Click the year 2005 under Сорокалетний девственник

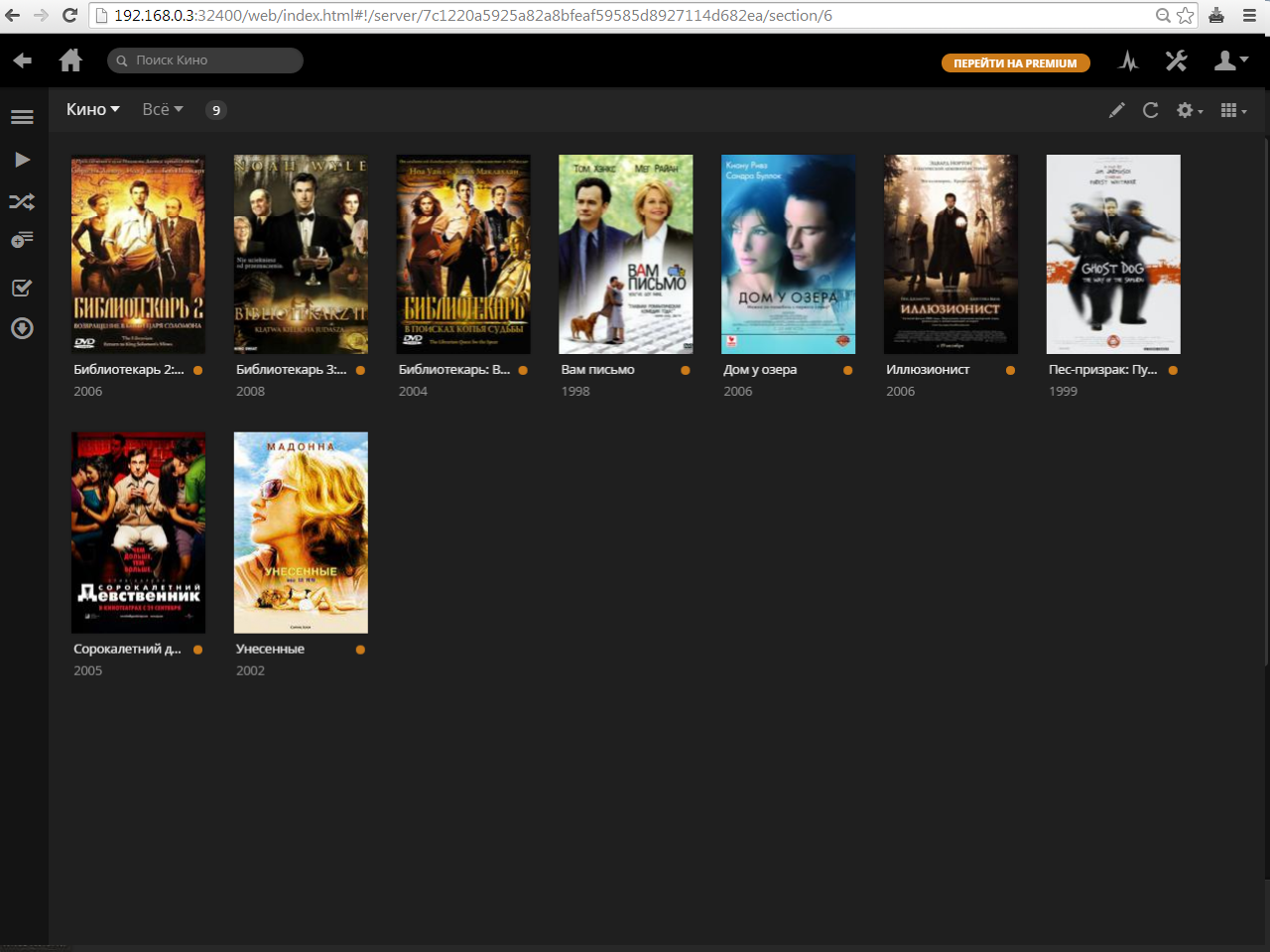[x=88, y=670]
